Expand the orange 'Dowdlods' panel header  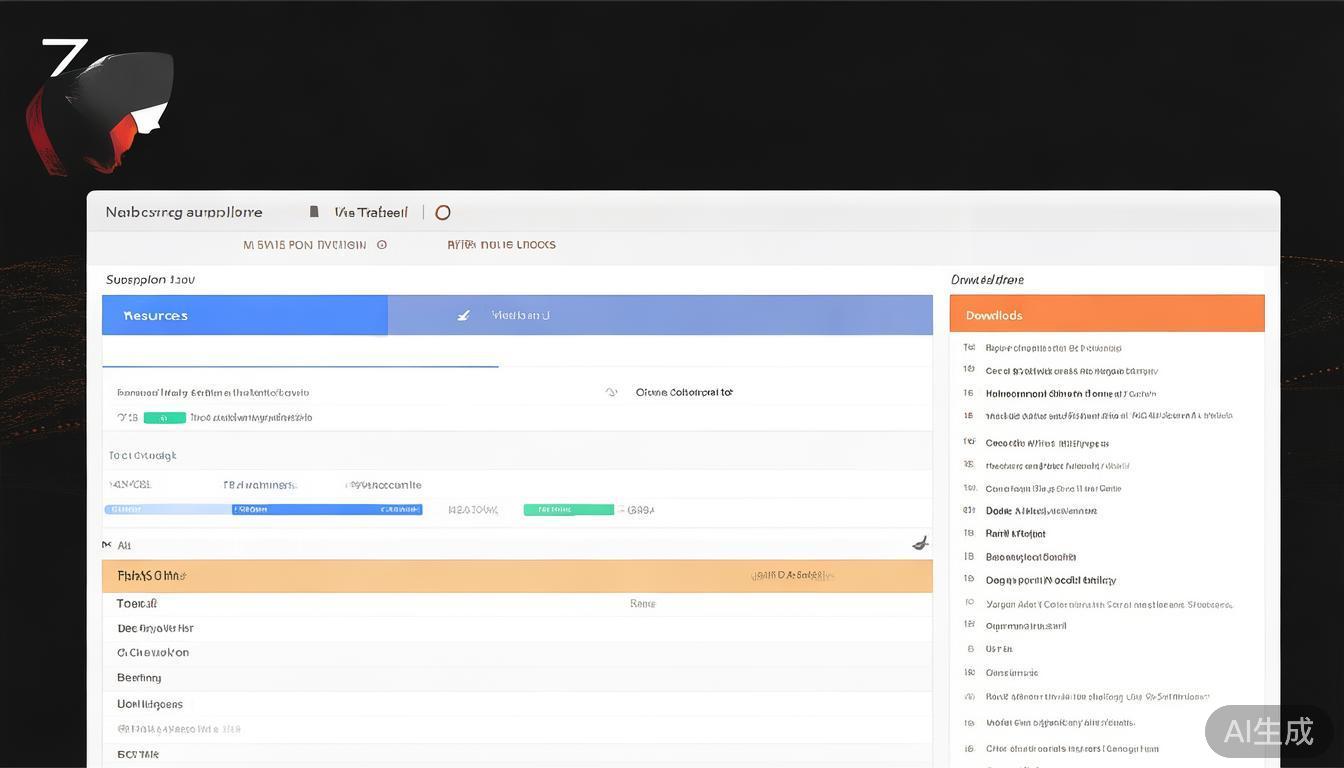click(1106, 315)
